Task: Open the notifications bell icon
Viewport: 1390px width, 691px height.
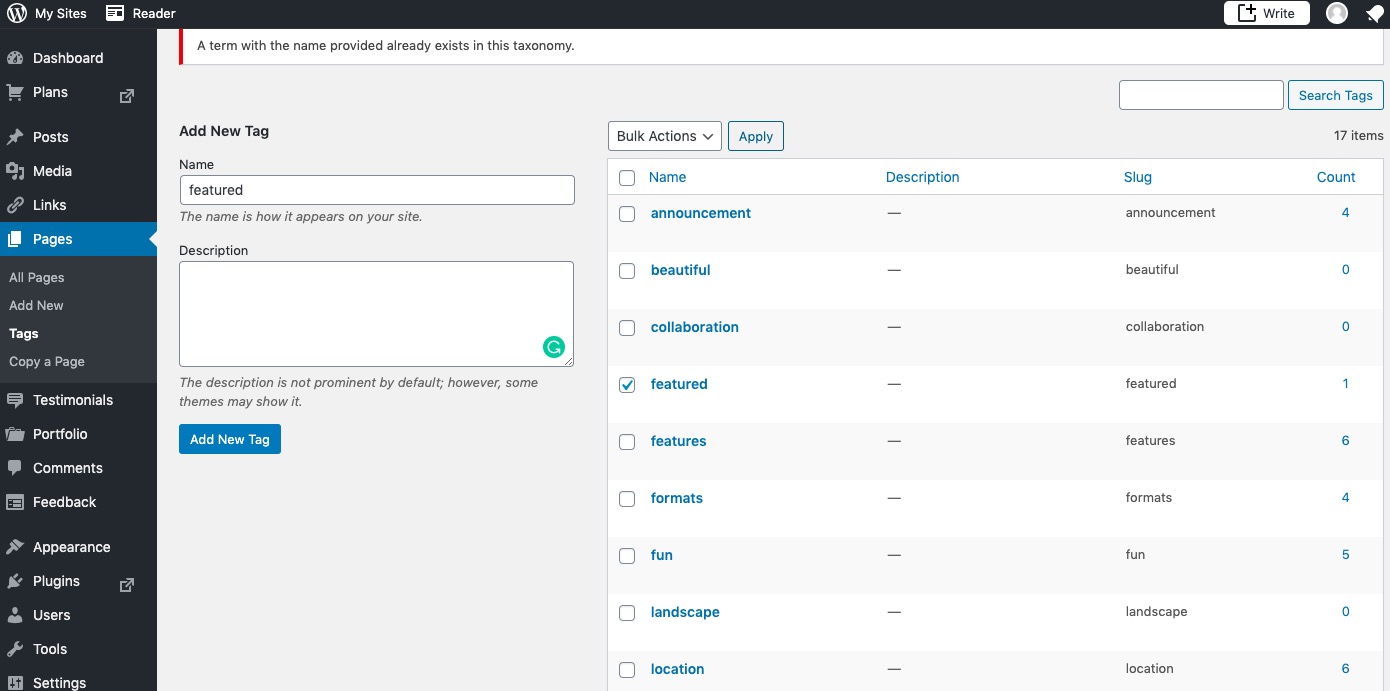Action: tap(1374, 13)
